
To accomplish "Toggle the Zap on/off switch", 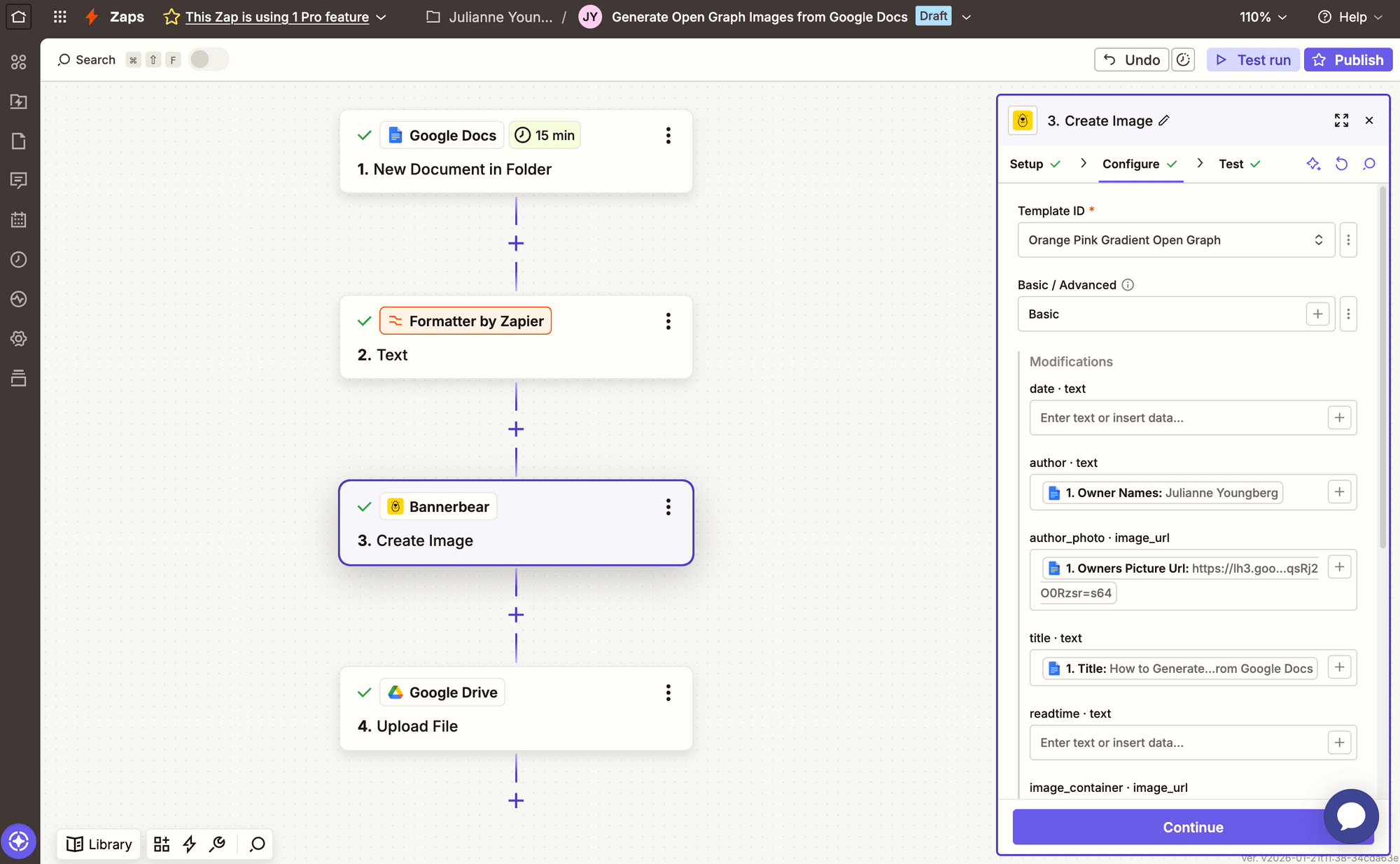I will pos(208,60).
